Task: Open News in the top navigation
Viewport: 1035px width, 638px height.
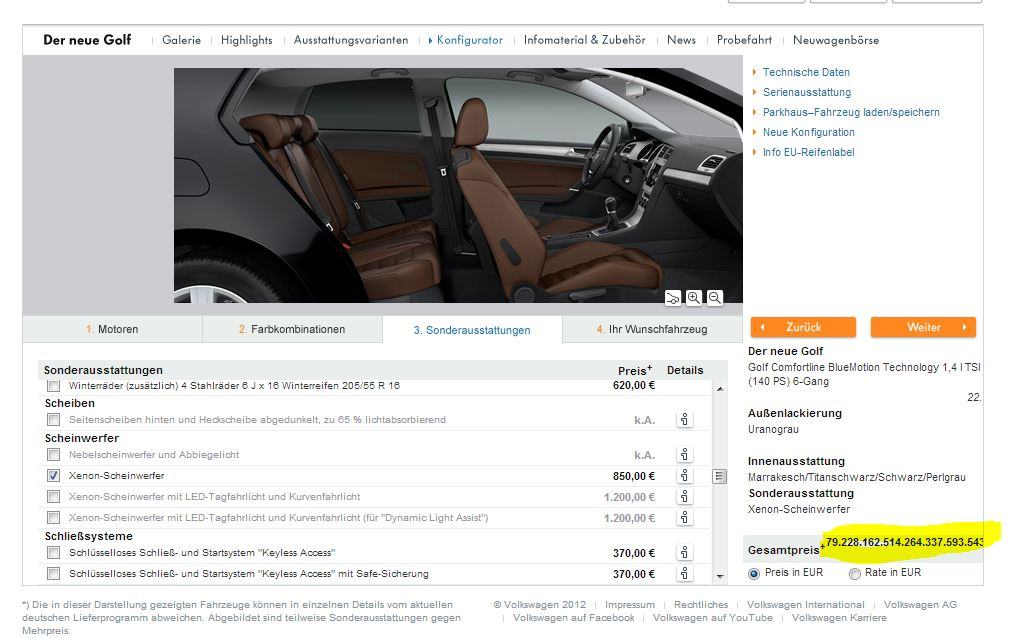Action: pos(681,40)
